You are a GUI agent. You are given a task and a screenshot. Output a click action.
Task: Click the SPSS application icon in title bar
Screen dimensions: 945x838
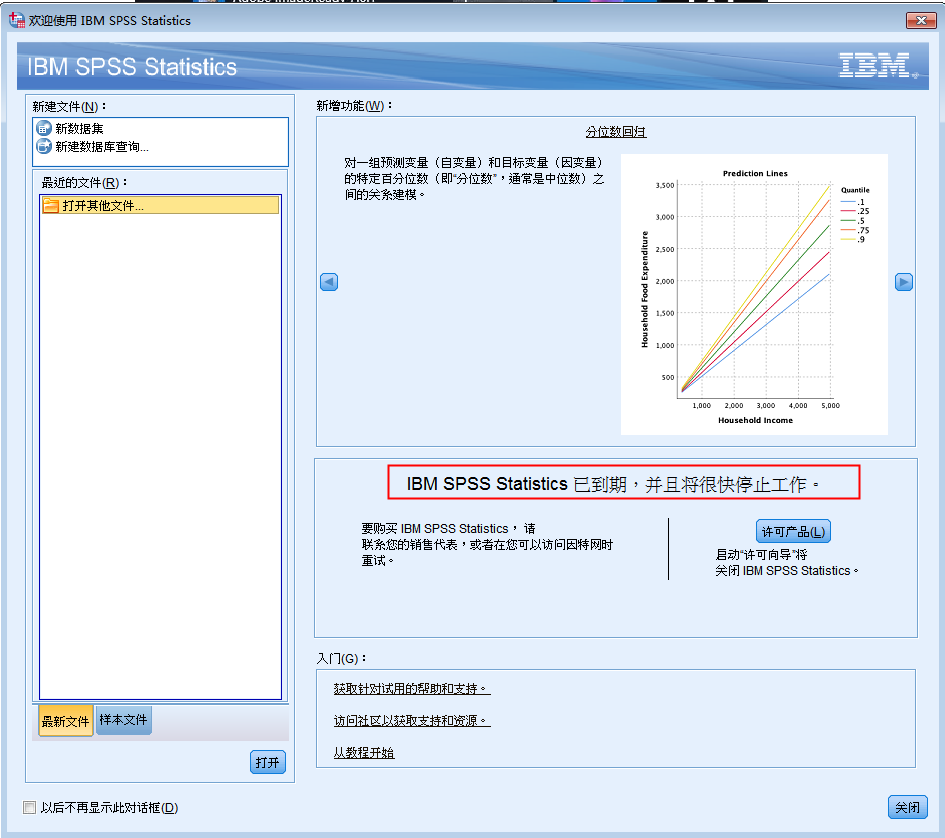(x=16, y=19)
